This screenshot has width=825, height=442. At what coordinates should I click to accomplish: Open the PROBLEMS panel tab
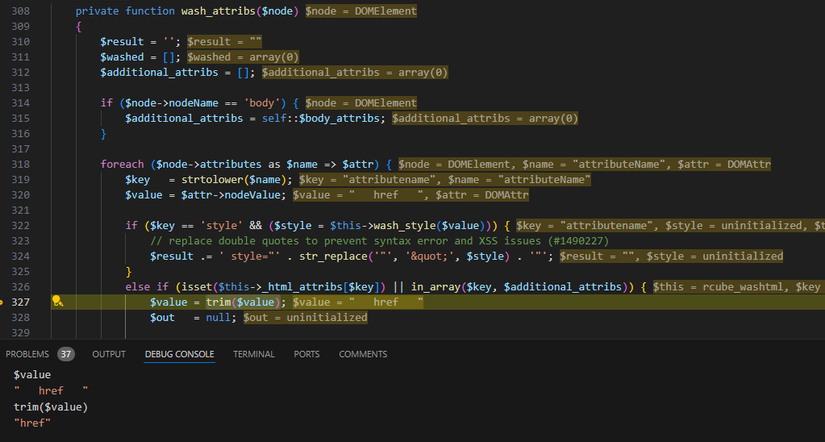pos(27,354)
